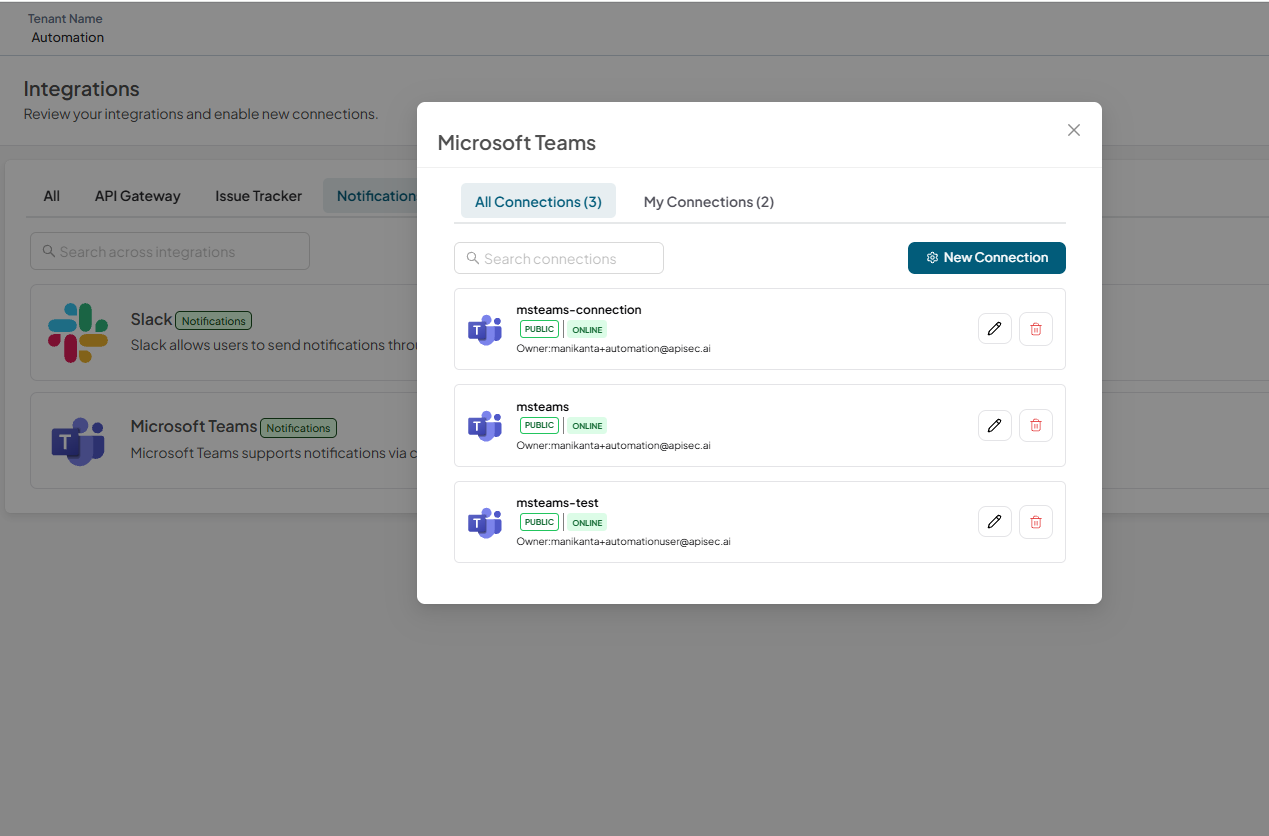Click the Microsoft Teams integration card logo
Screen dimensions: 1269x836
tap(78, 441)
